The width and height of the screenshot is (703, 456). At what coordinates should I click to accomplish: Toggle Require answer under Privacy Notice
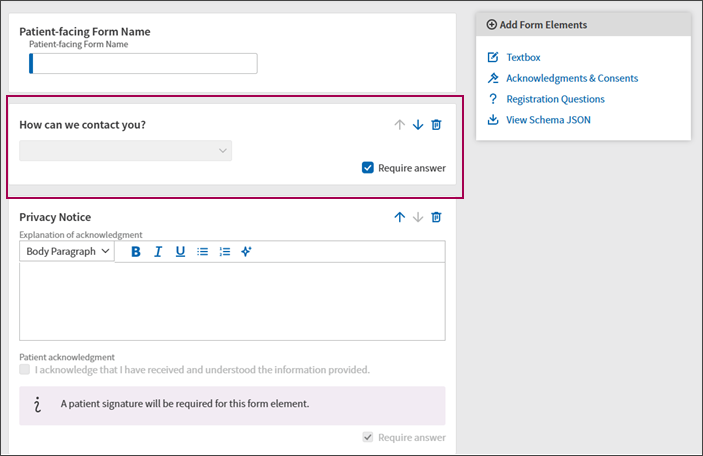pyautogui.click(x=368, y=437)
